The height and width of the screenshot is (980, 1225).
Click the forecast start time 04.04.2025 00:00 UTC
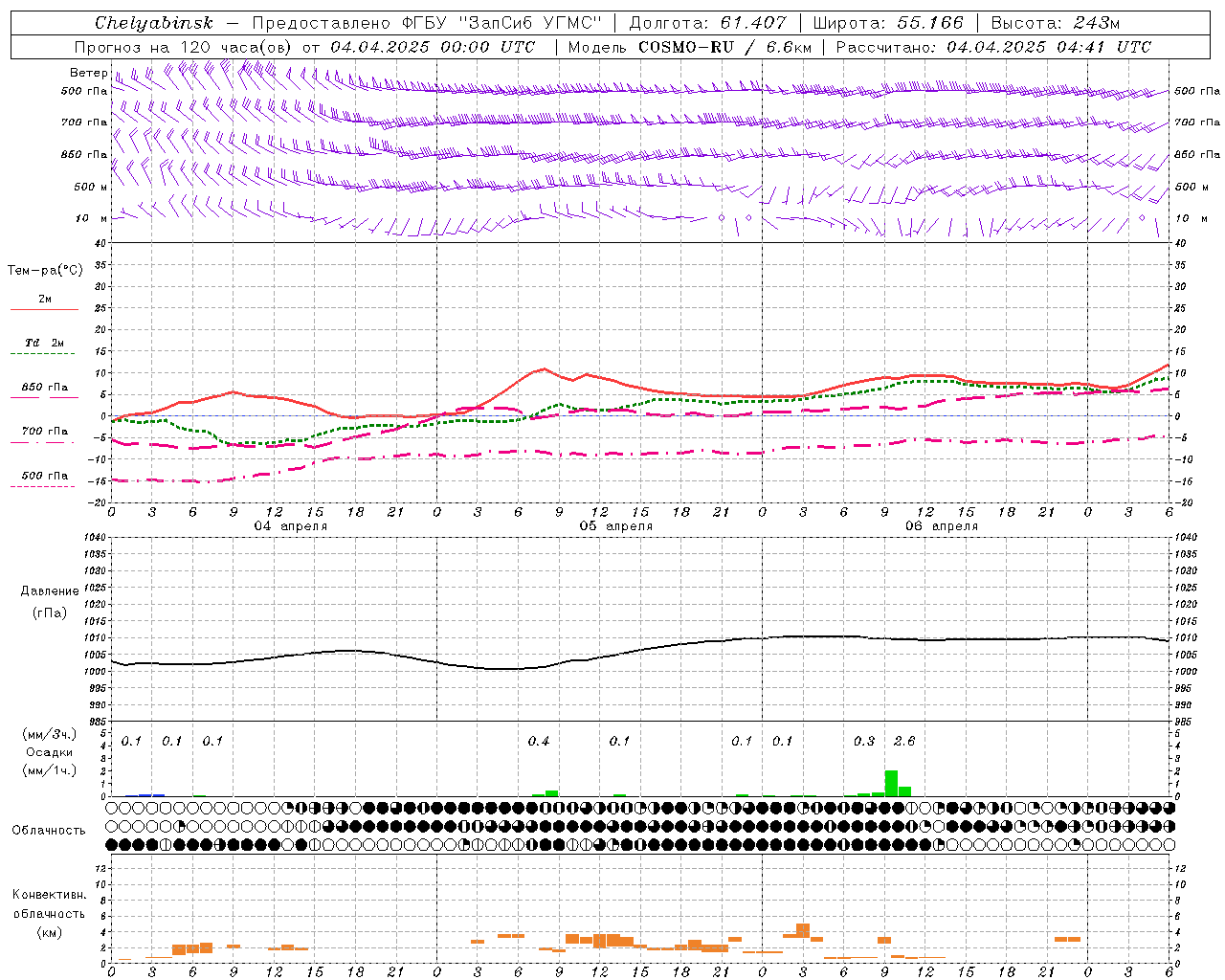pyautogui.click(x=433, y=47)
